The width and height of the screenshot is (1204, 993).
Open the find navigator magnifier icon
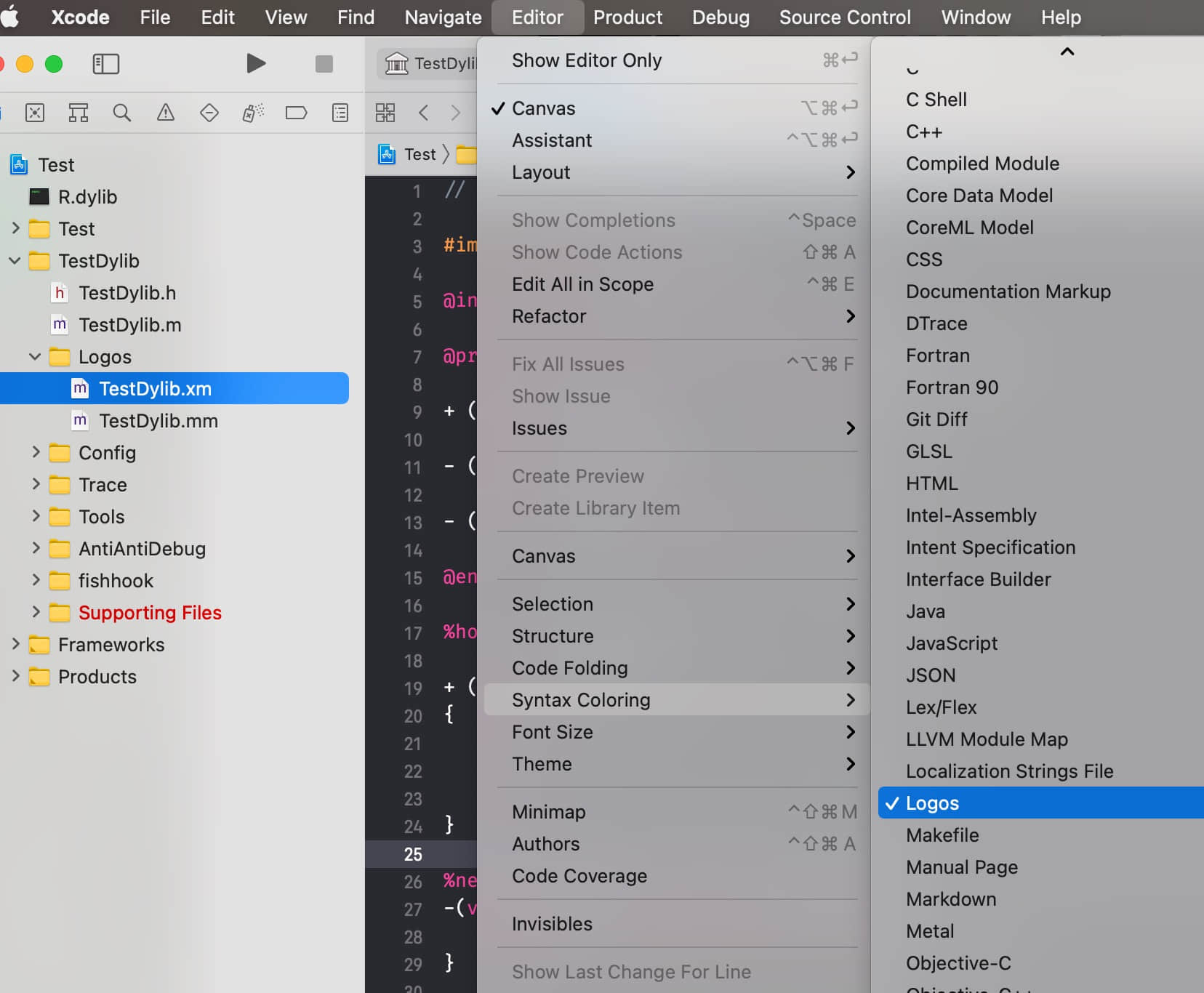tap(122, 113)
